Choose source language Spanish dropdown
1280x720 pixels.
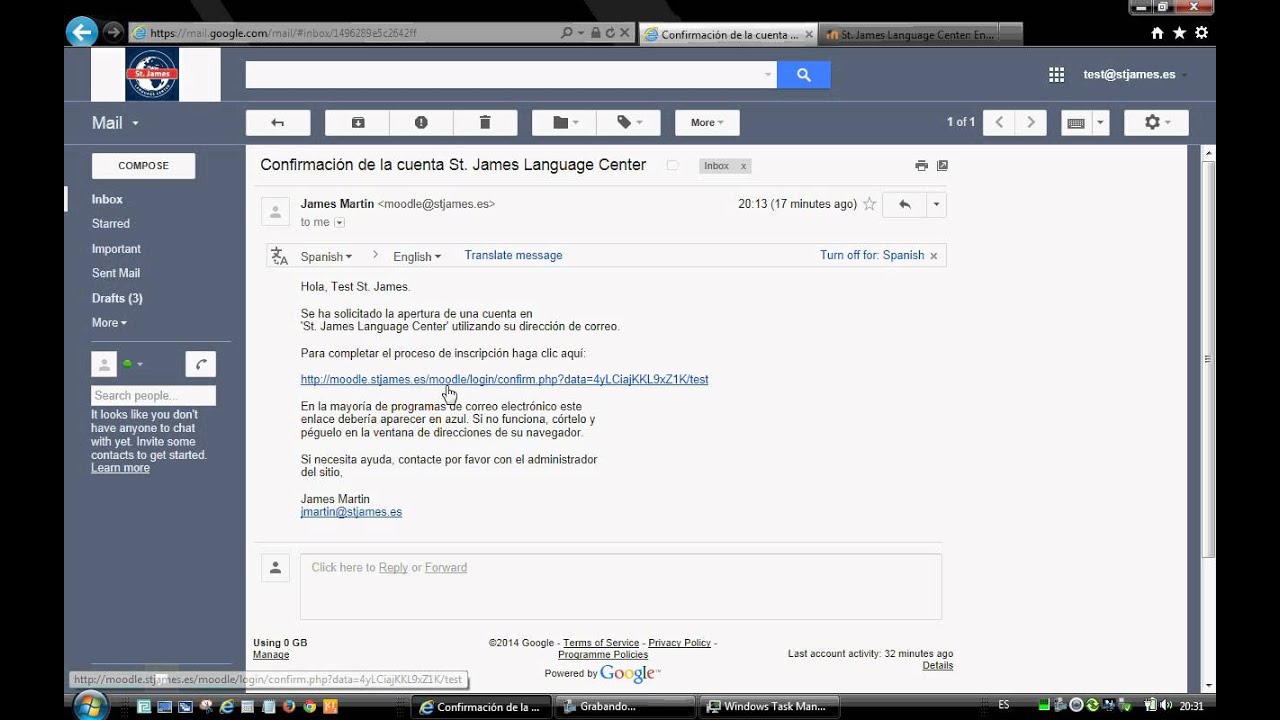click(x=326, y=257)
